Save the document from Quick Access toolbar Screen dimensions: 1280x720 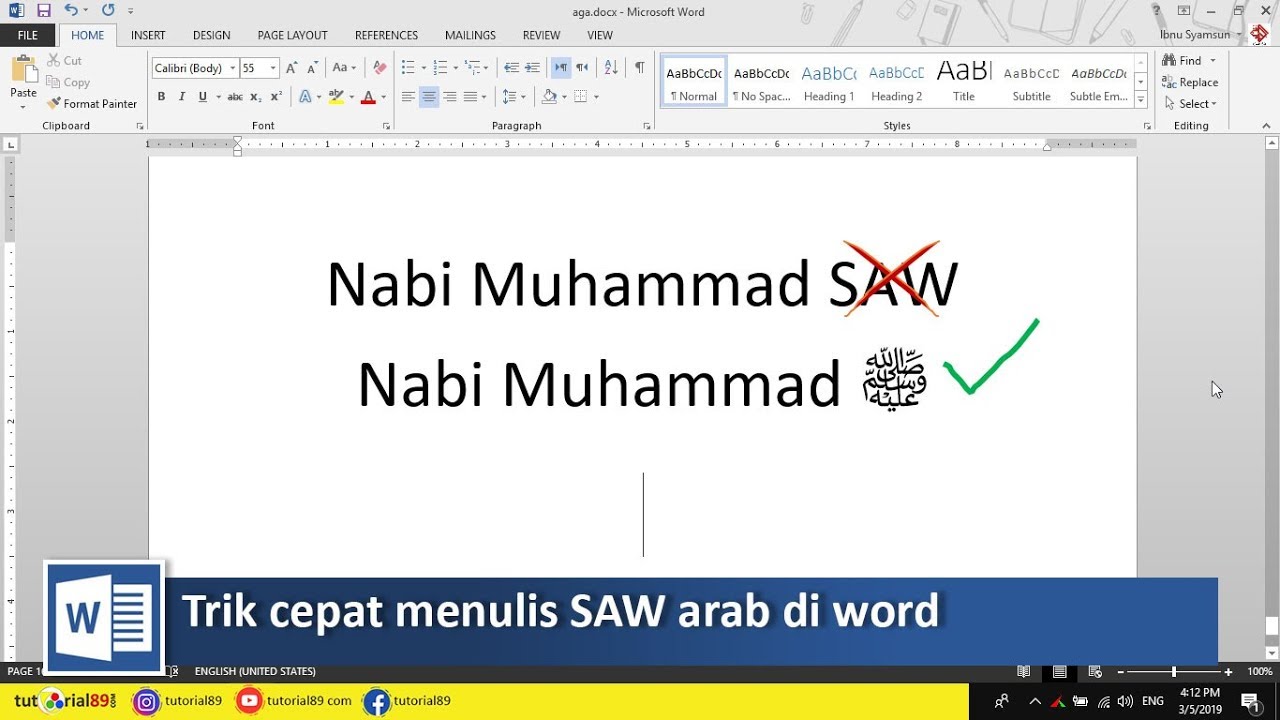tap(43, 11)
